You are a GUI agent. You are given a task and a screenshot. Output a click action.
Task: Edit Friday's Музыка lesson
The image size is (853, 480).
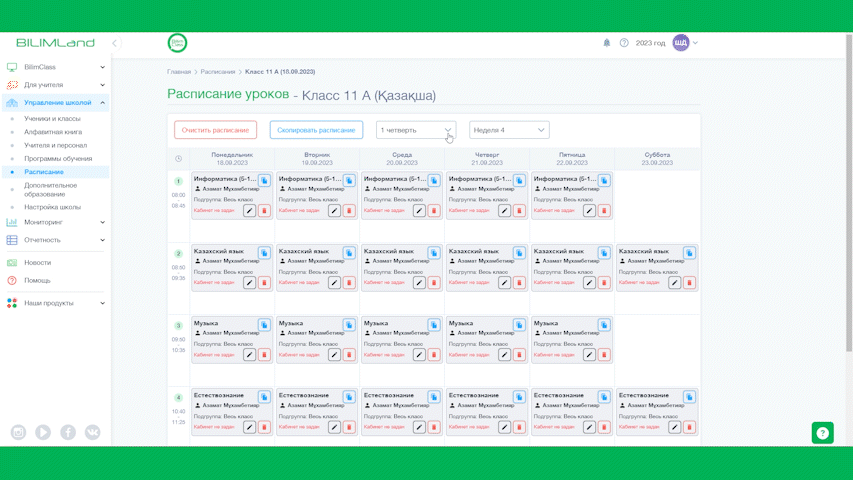(589, 355)
